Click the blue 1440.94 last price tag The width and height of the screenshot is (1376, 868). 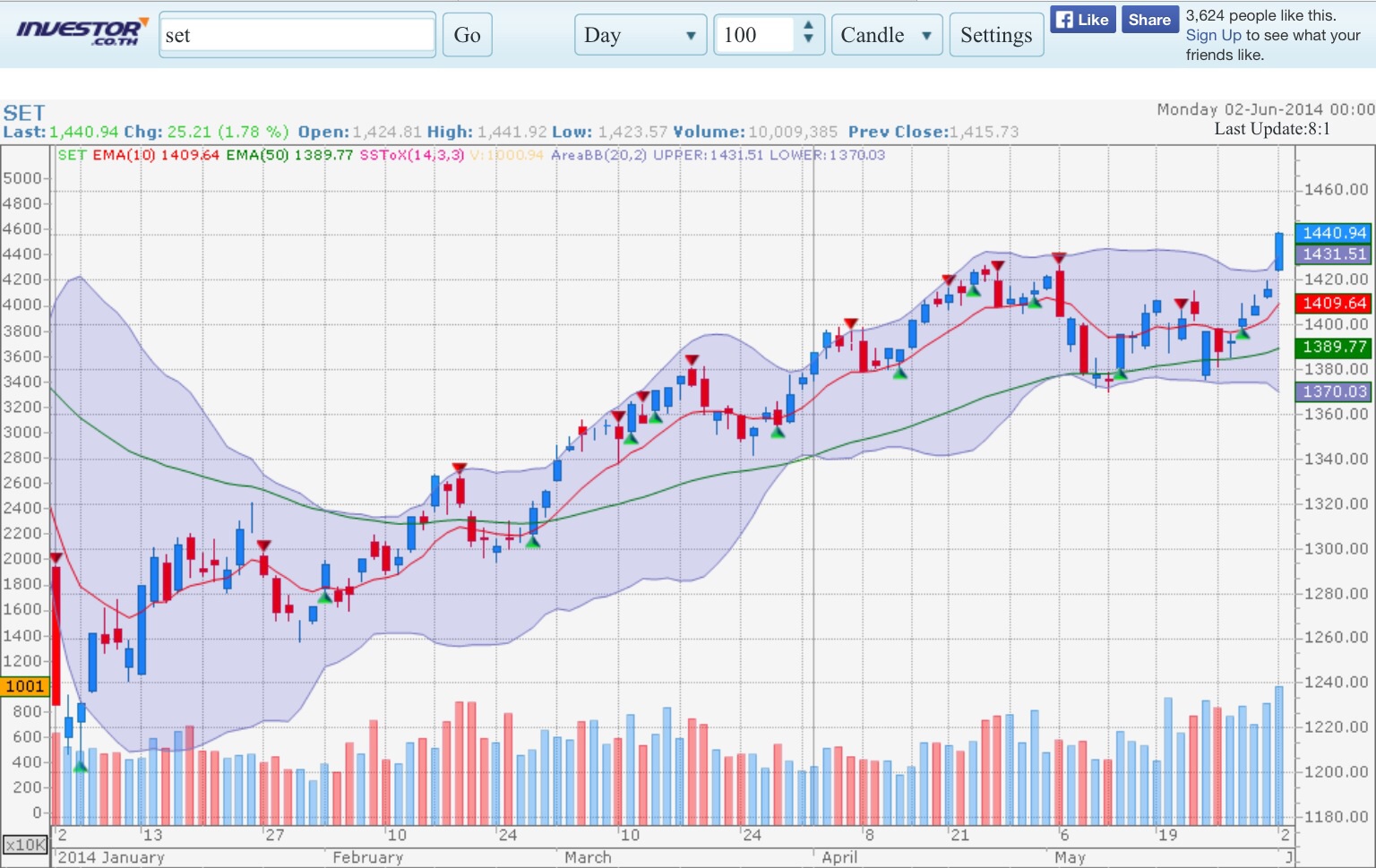tap(1333, 233)
